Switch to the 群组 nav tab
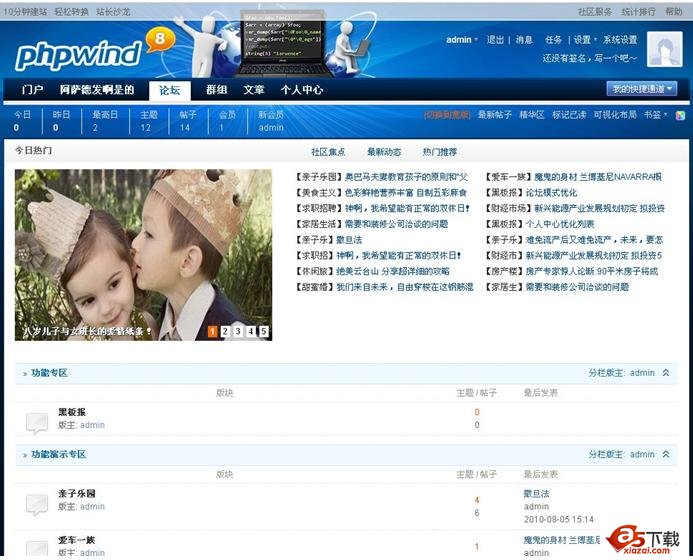693x560 pixels. (x=217, y=90)
